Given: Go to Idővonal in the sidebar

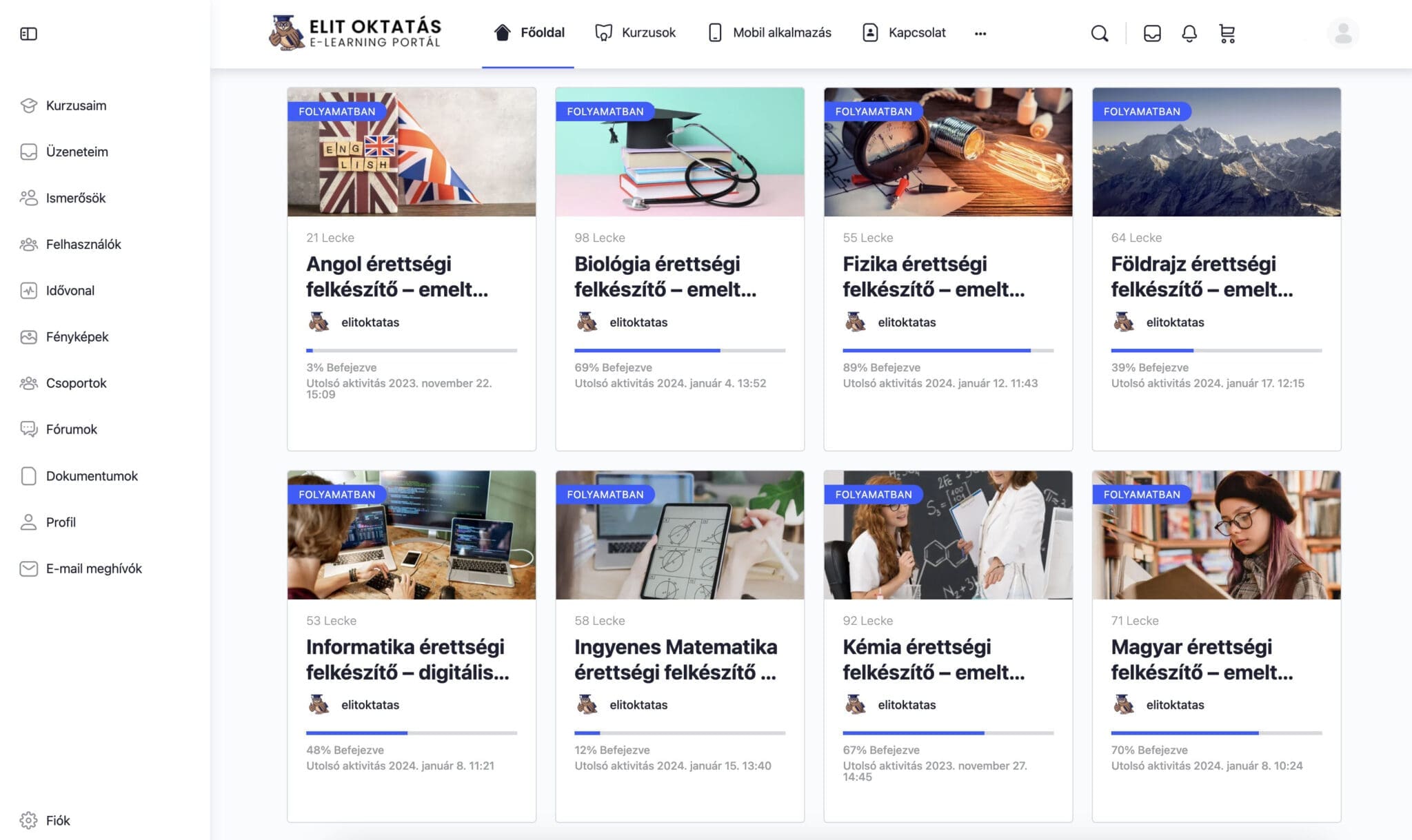Looking at the screenshot, I should coord(70,290).
